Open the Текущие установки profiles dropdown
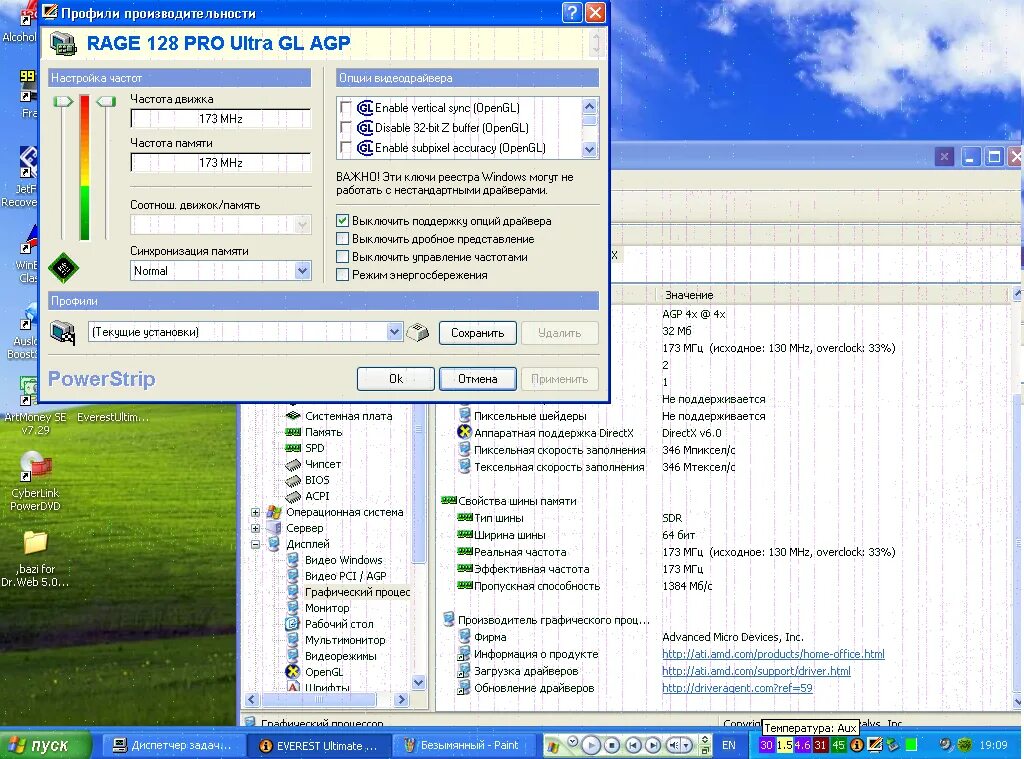This screenshot has height=759, width=1024. click(x=394, y=332)
